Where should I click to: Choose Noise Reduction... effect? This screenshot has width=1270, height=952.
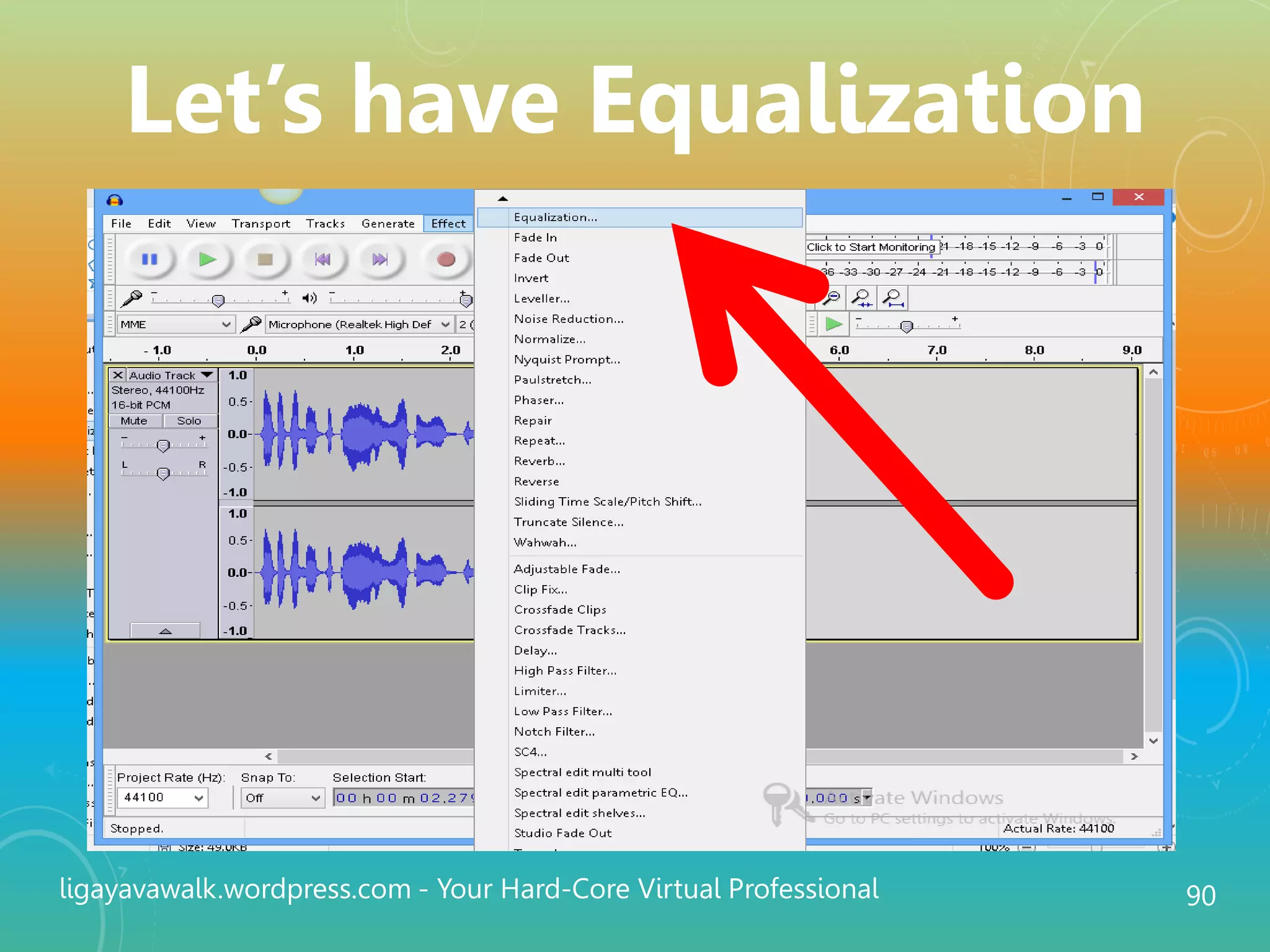pyautogui.click(x=569, y=319)
